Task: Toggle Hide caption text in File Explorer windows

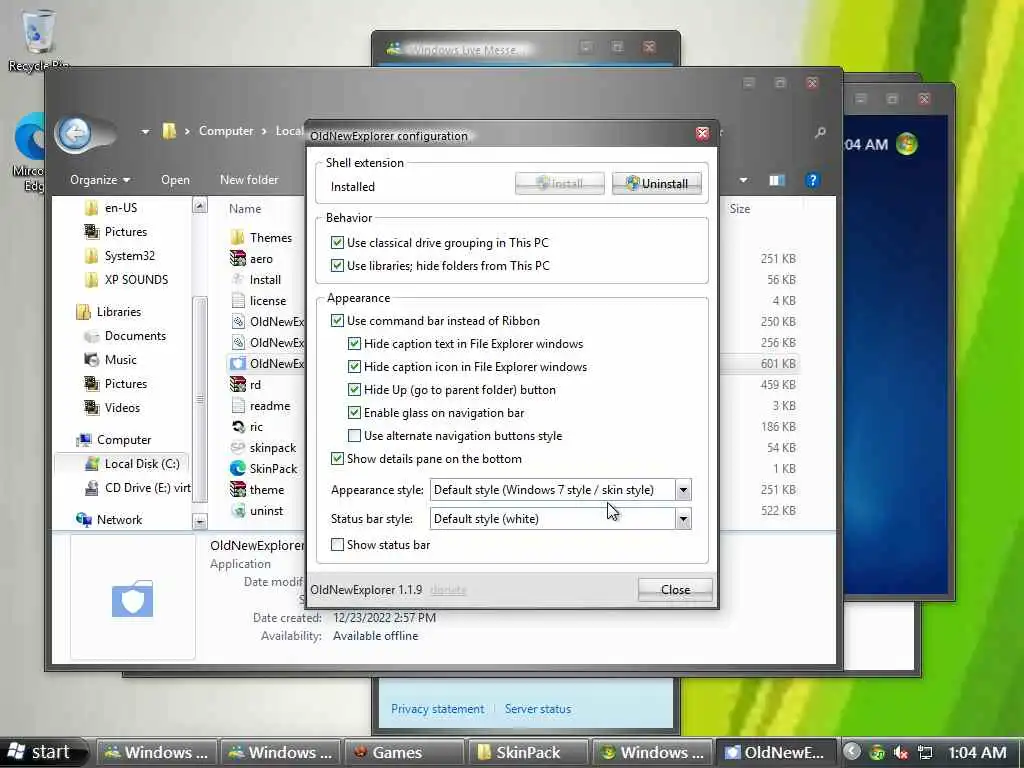Action: click(x=354, y=344)
